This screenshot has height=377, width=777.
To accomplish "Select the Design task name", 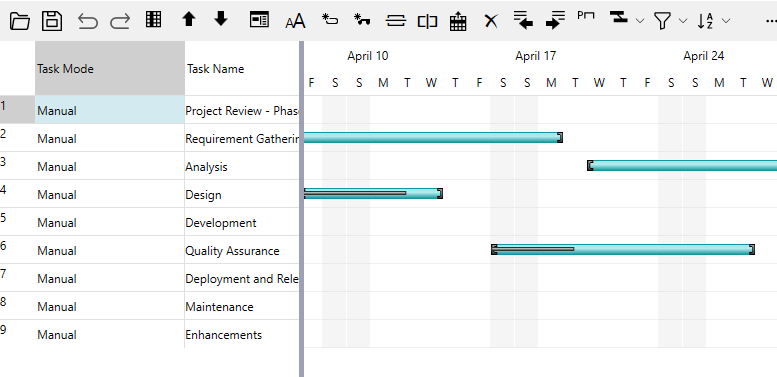I will coord(203,195).
